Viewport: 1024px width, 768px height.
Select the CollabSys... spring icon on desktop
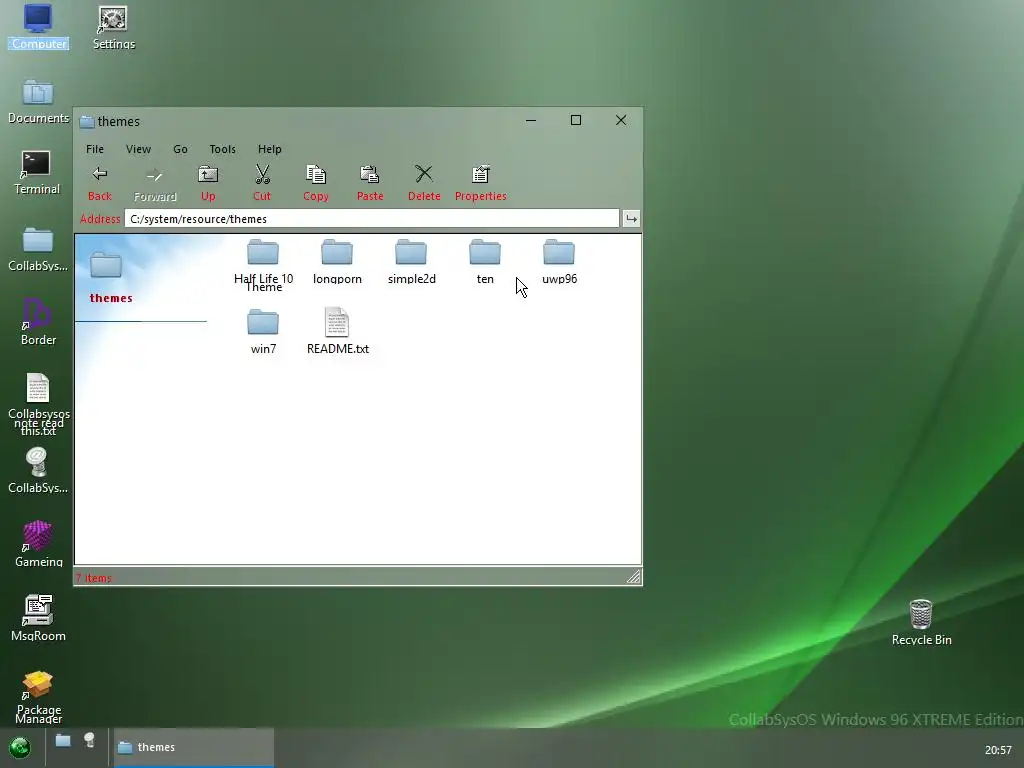pyautogui.click(x=38, y=470)
